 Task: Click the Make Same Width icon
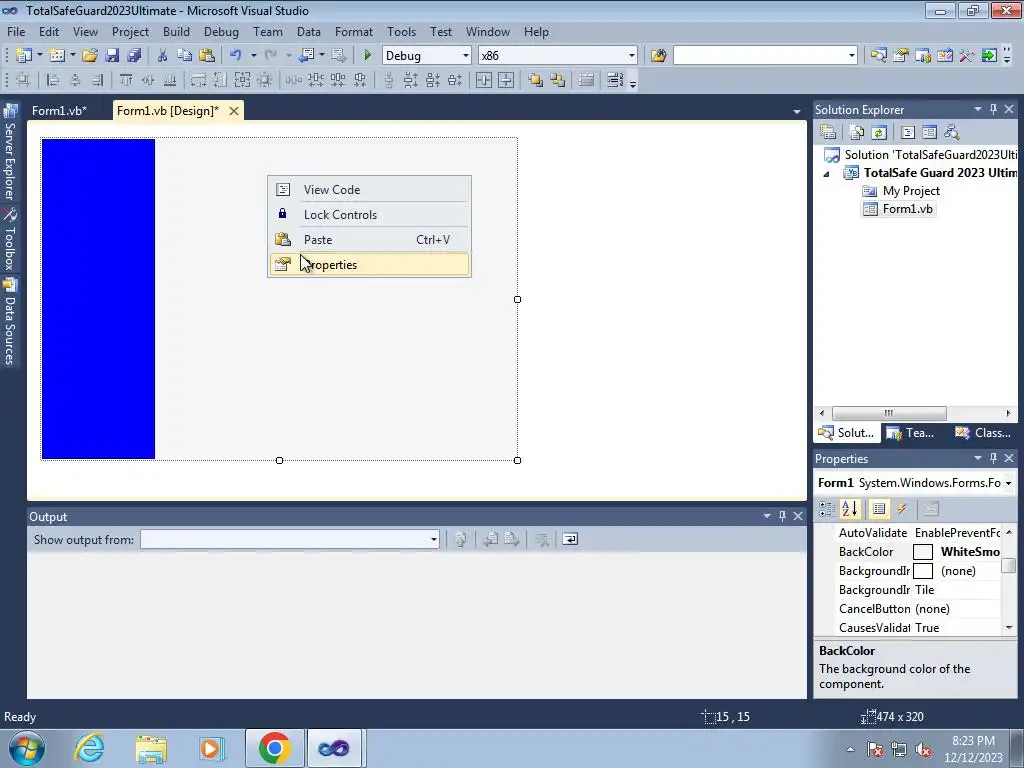coord(198,80)
